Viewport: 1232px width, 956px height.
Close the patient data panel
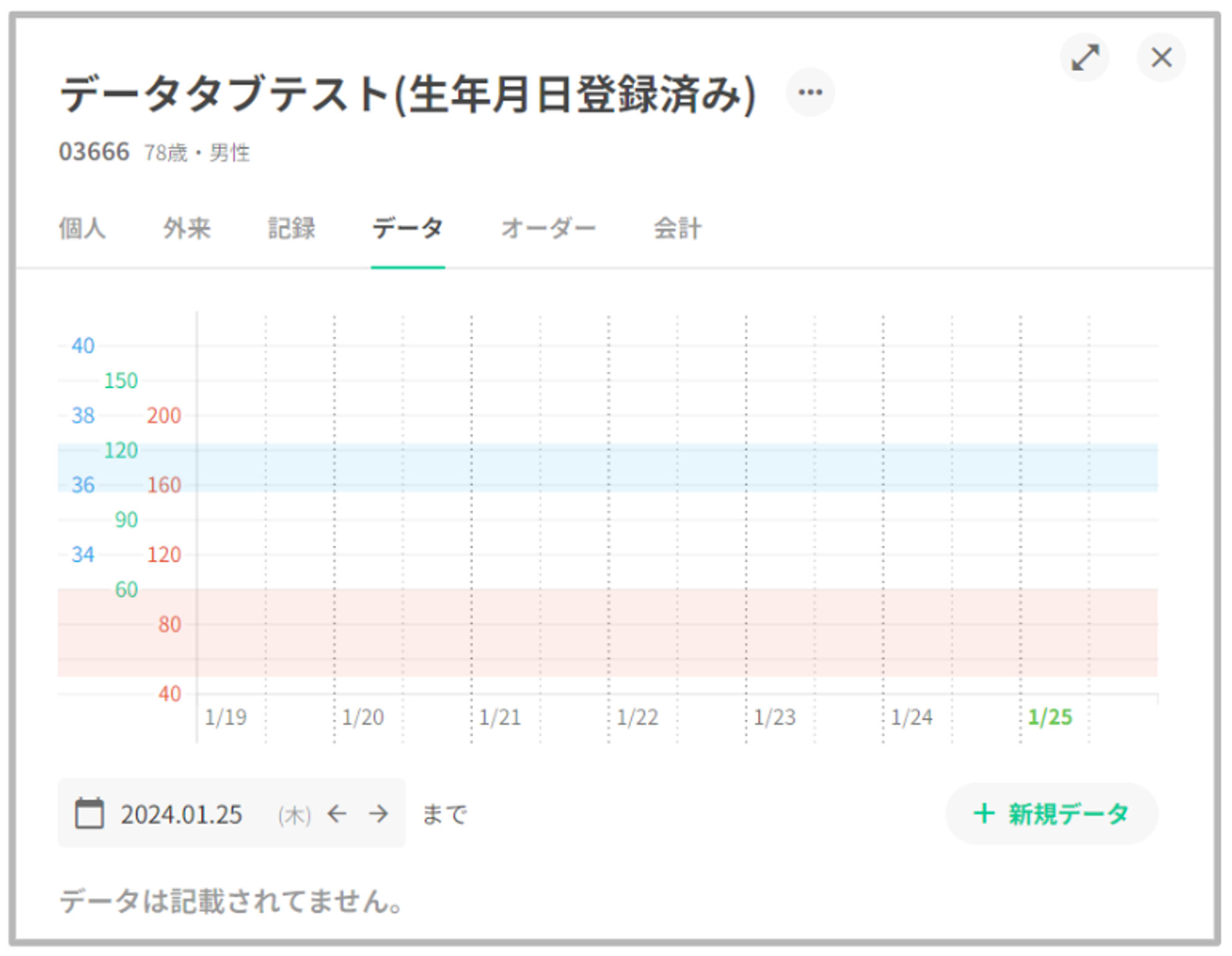coord(1161,57)
